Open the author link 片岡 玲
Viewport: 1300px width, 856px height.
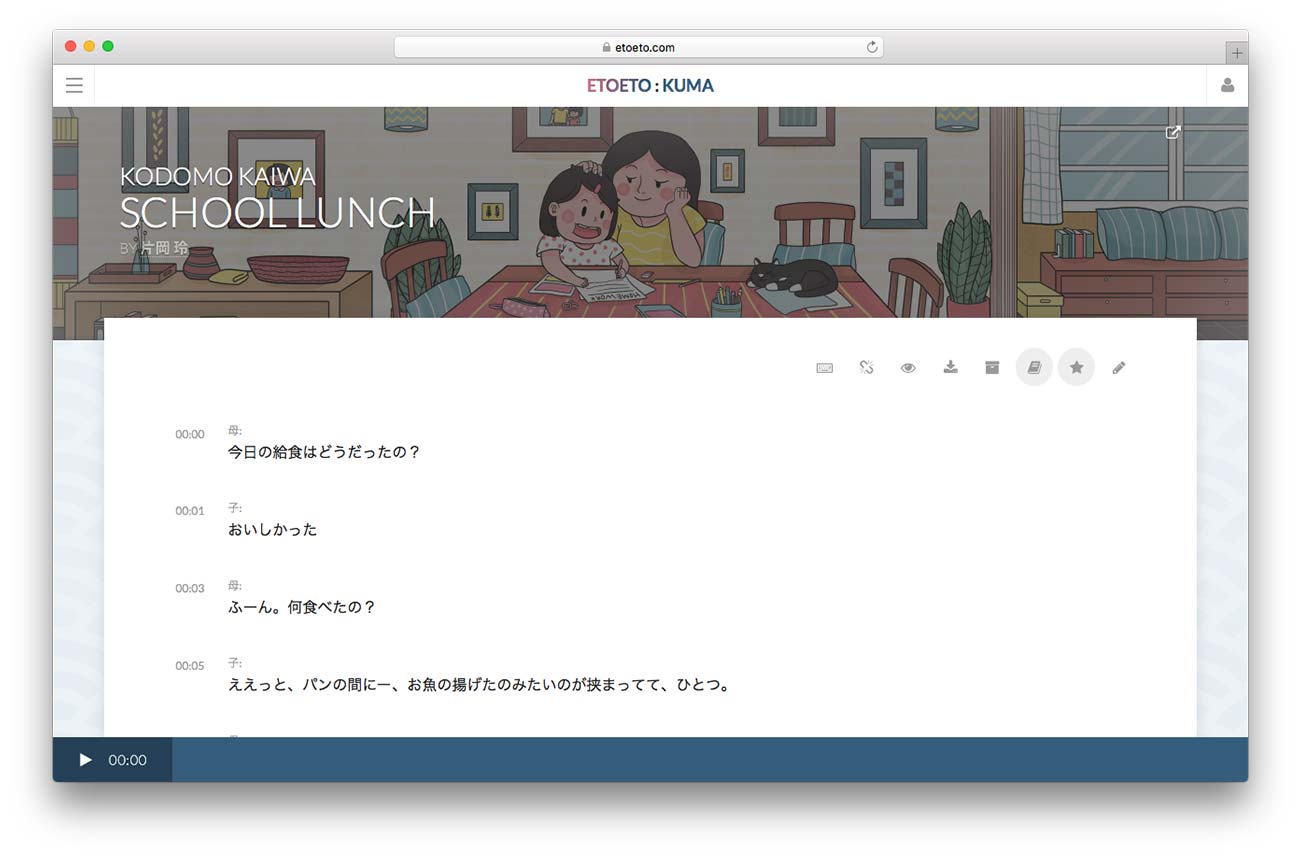[164, 248]
